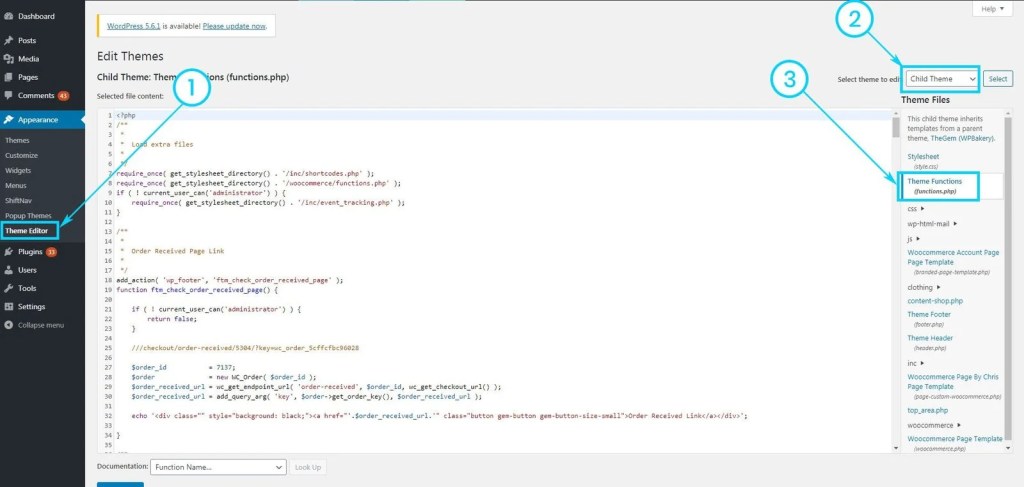Open the Stylesheet style.css file

[x=923, y=161]
